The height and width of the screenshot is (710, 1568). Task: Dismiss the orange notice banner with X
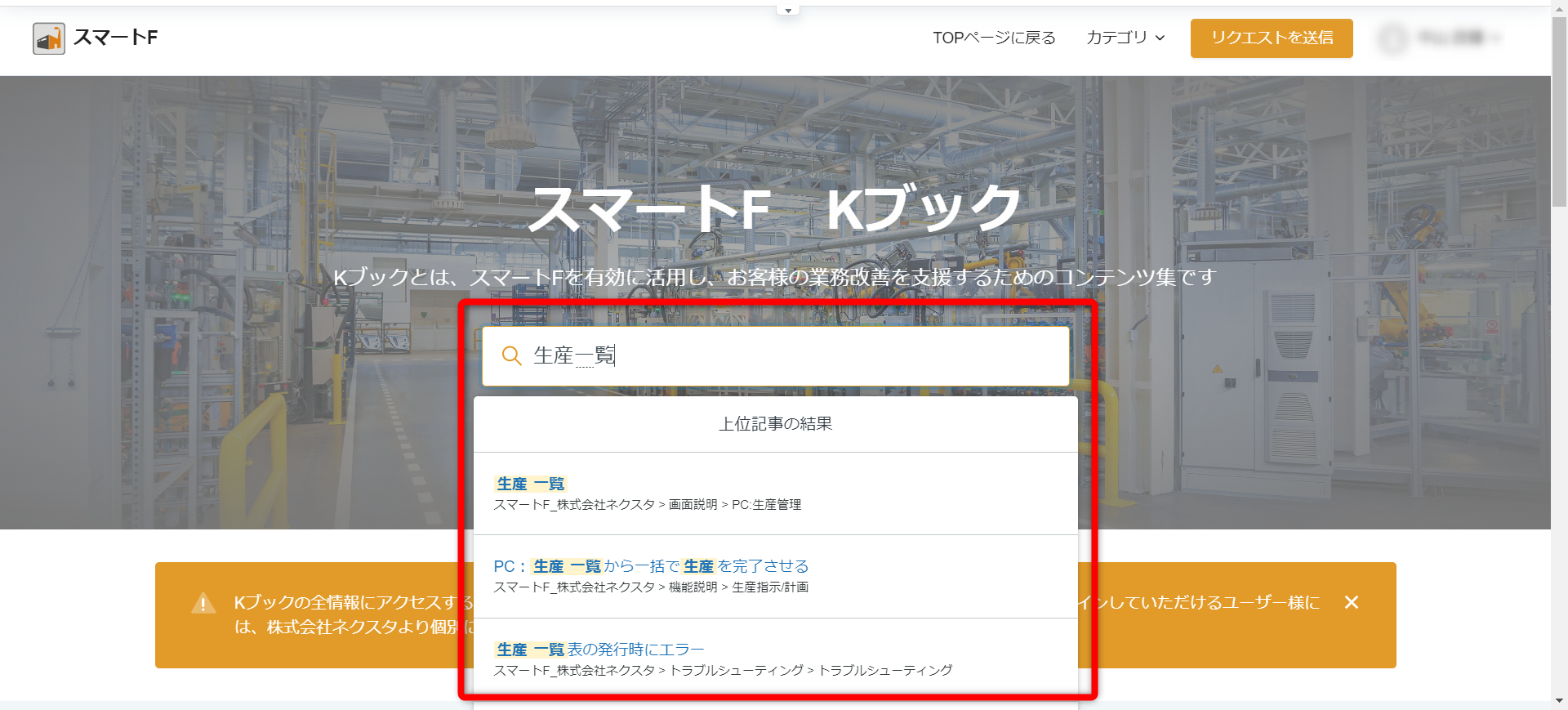[x=1352, y=602]
